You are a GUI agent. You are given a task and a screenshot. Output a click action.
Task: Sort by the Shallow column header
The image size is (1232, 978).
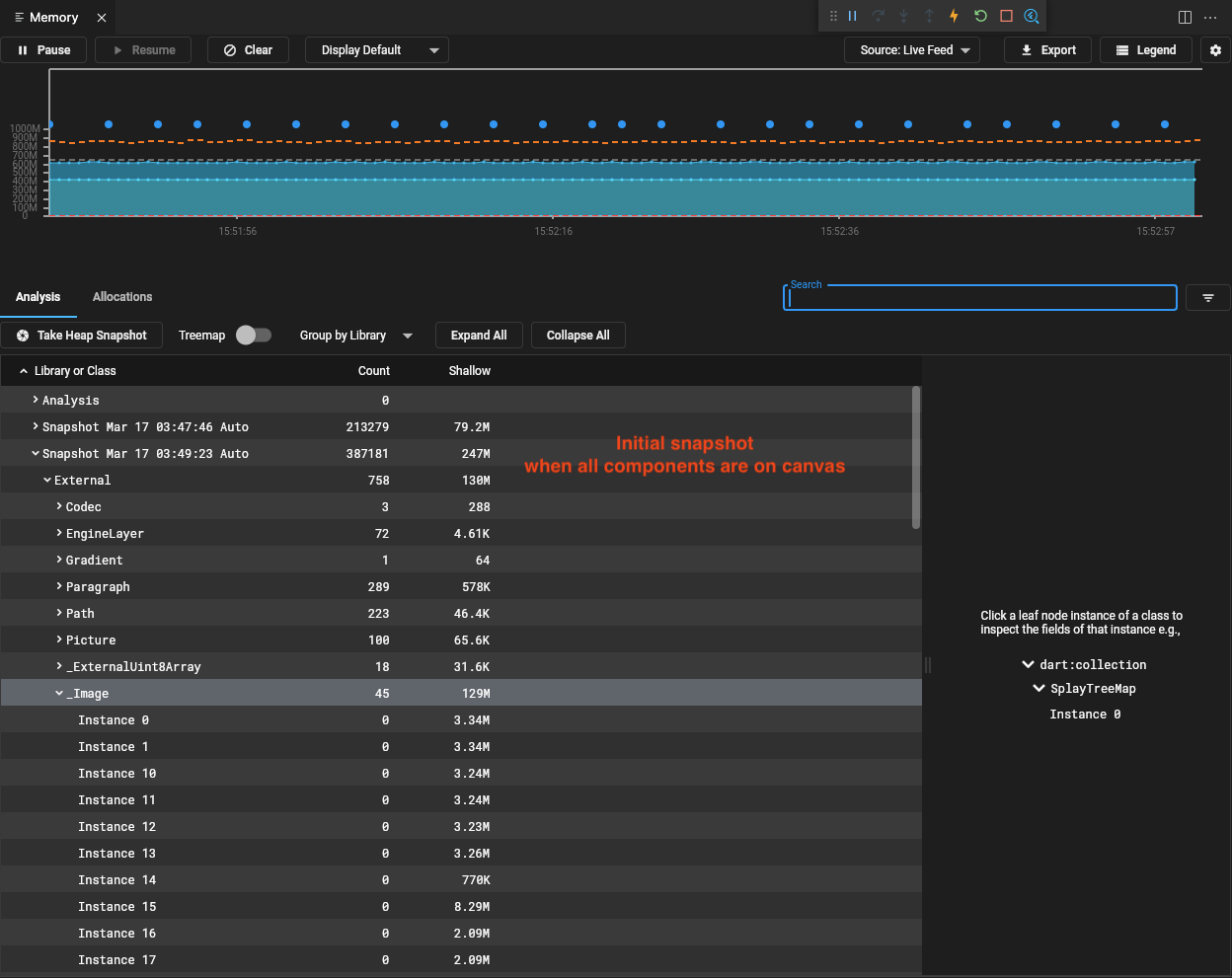click(x=470, y=371)
